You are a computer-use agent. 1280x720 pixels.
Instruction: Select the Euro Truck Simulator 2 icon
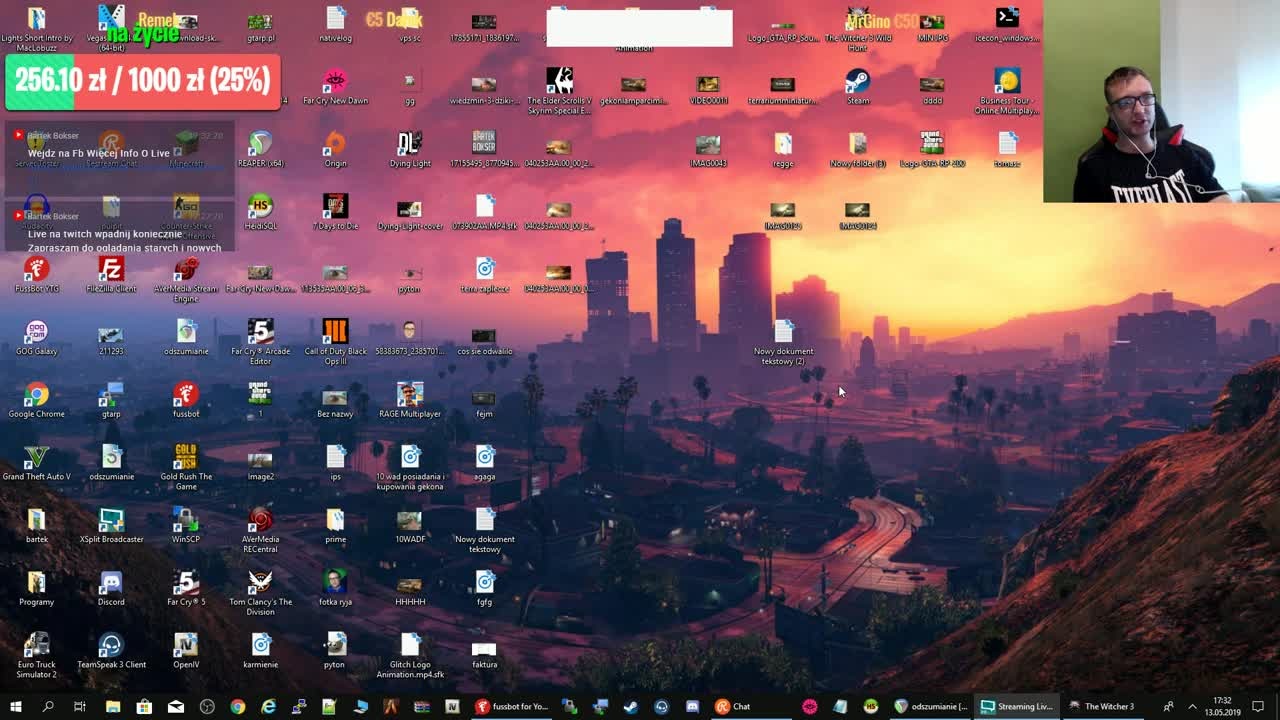[37, 656]
